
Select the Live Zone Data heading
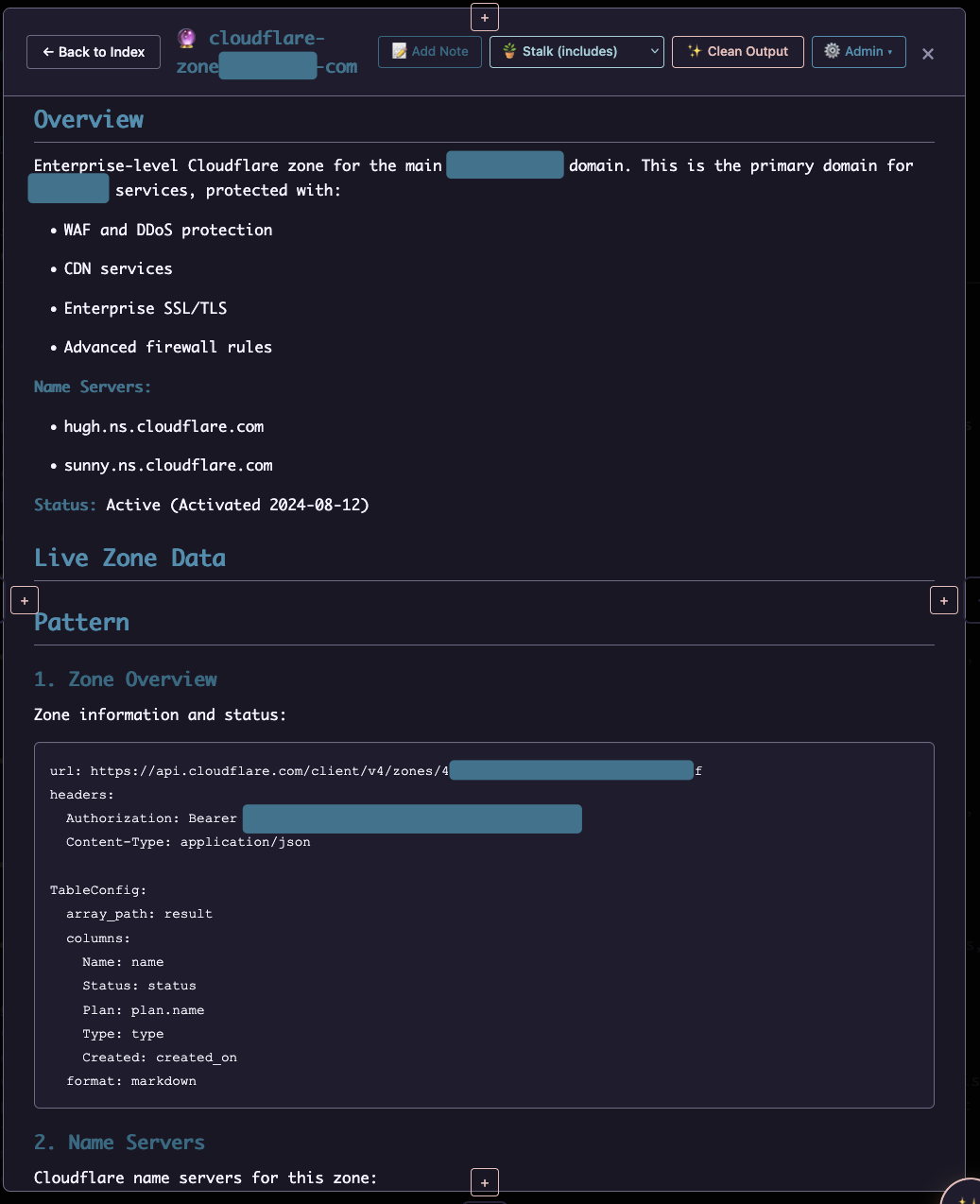129,559
